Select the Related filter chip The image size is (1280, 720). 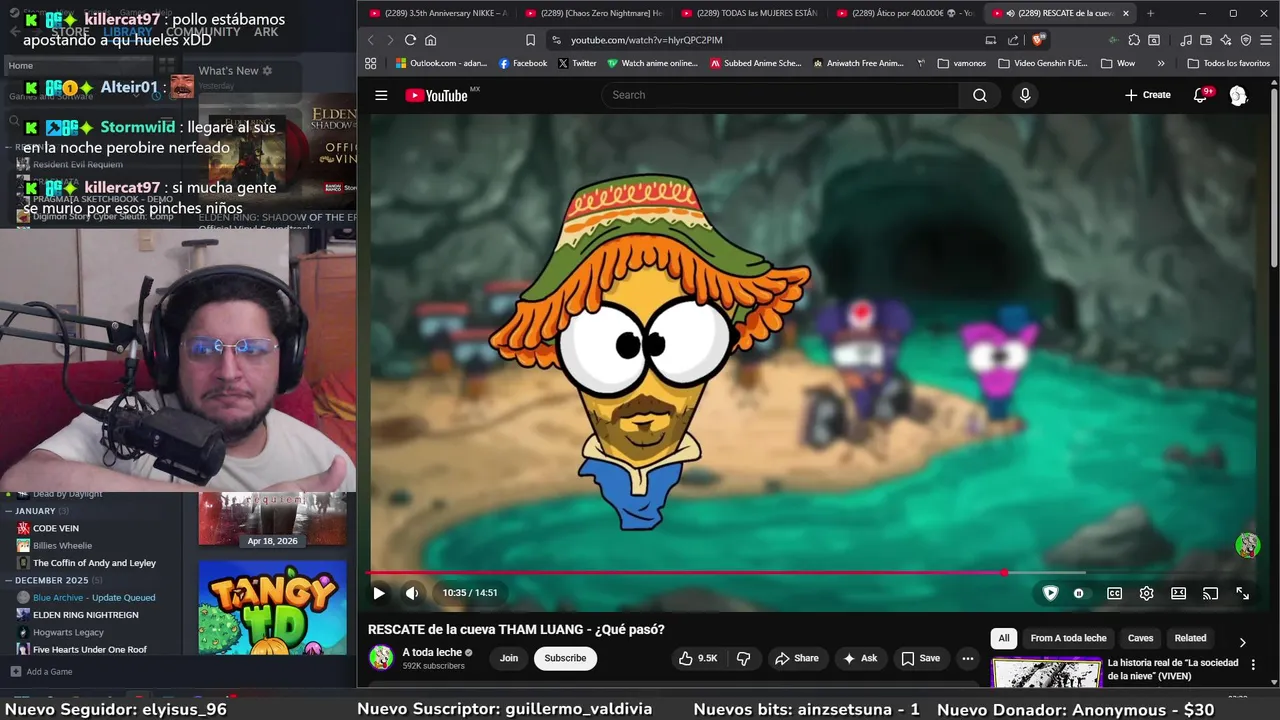[x=1190, y=638]
